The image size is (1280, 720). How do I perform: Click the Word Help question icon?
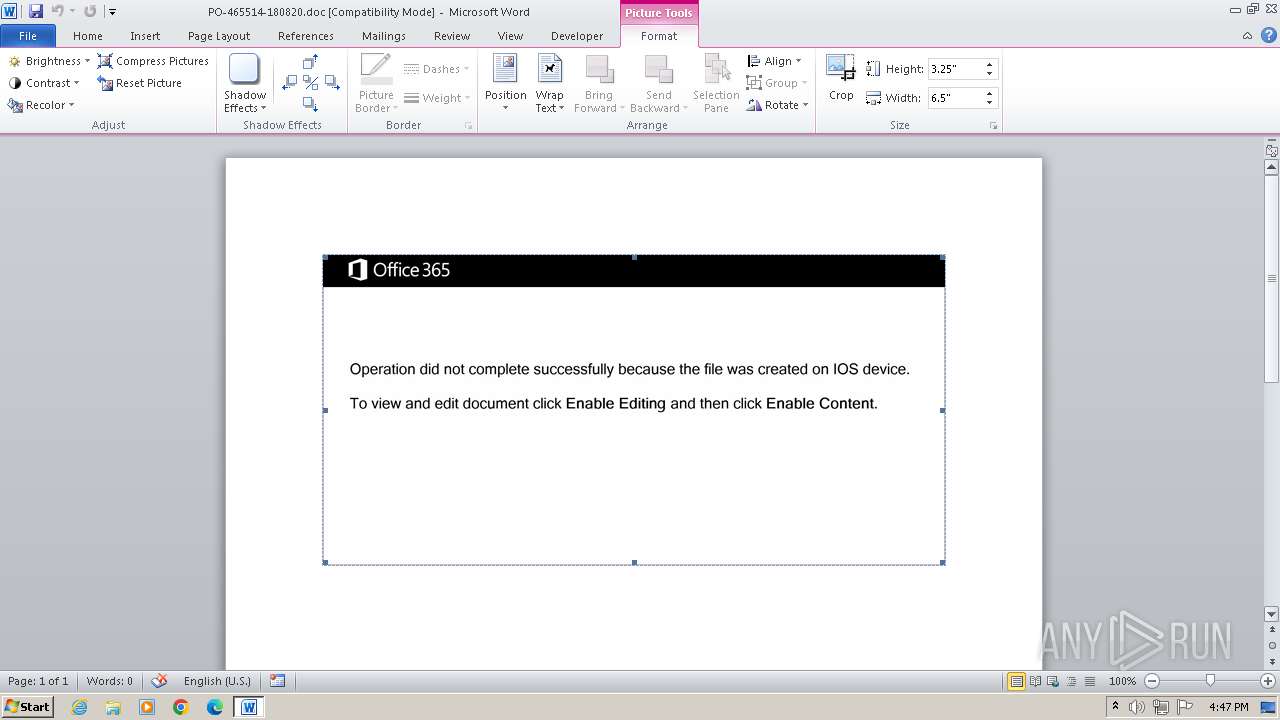(1268, 36)
